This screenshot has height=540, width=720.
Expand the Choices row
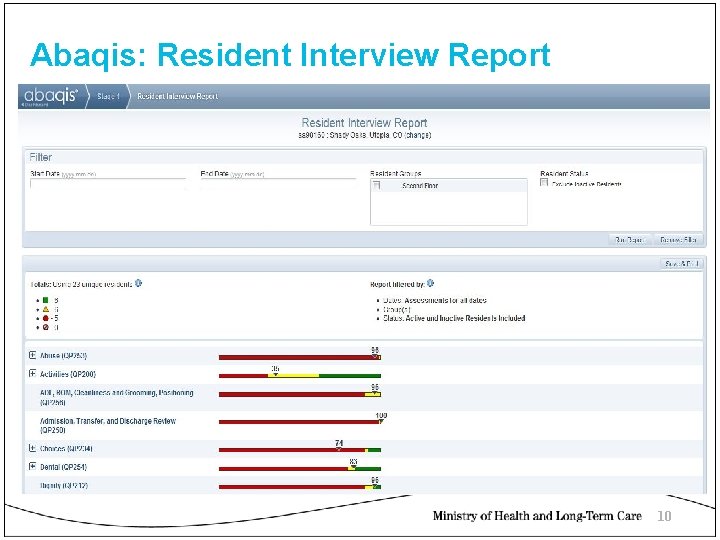pos(33,448)
